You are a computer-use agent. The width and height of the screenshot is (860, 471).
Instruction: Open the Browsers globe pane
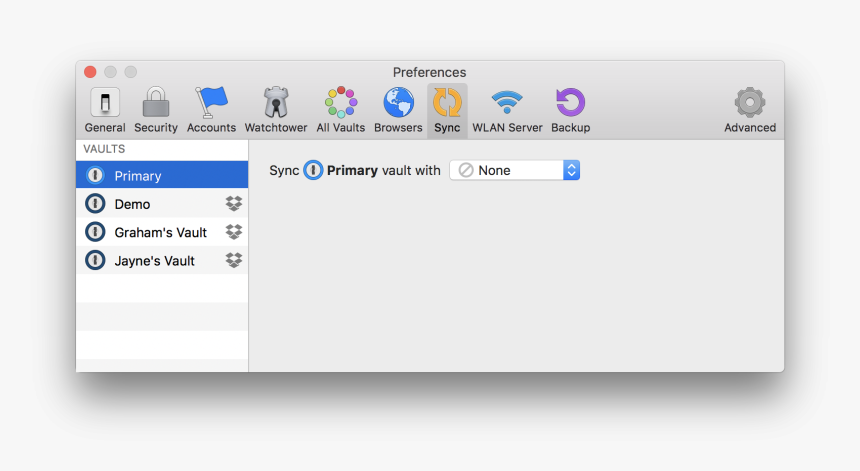point(398,110)
